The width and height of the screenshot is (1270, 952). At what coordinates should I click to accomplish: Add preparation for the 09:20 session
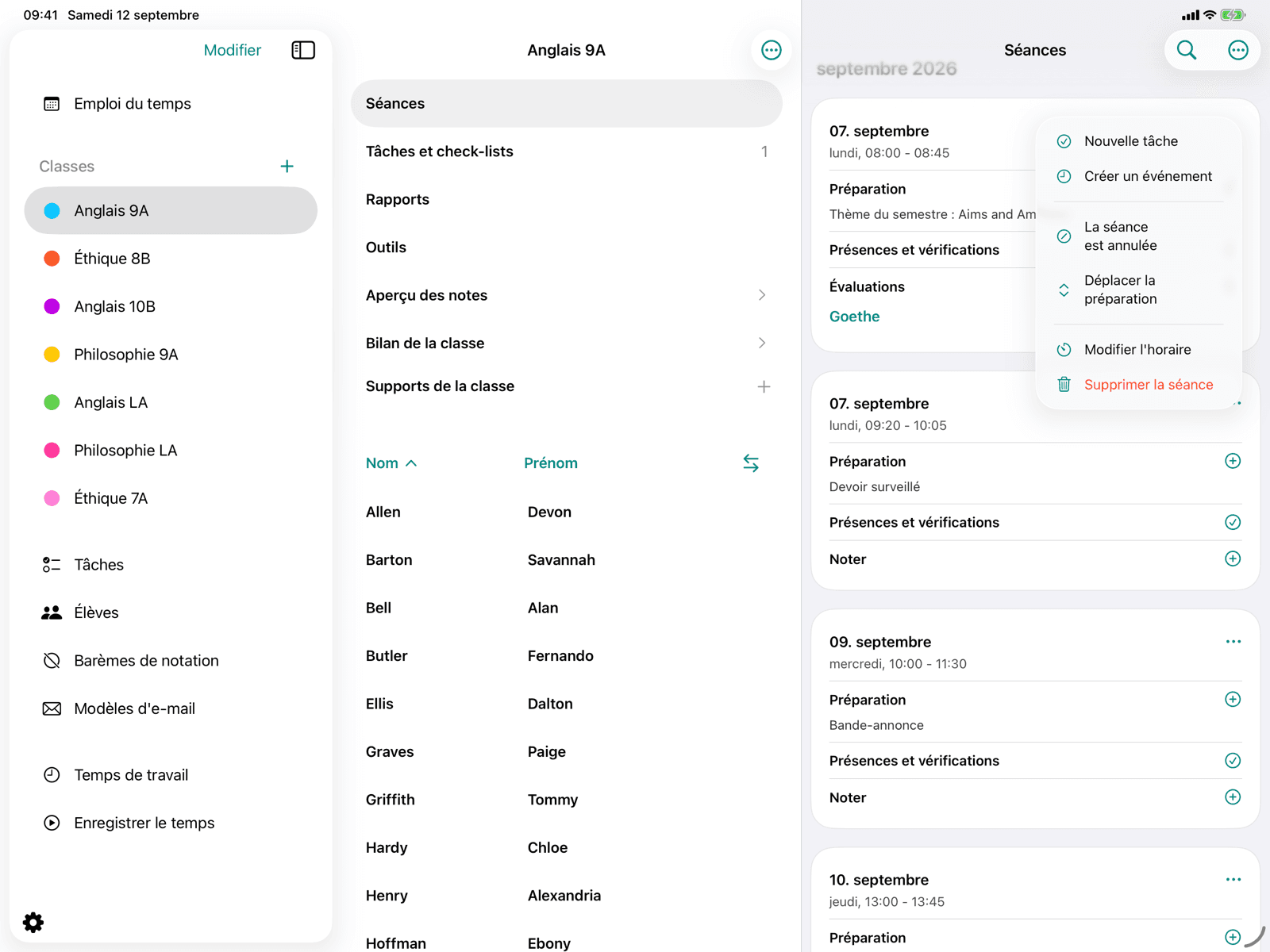click(1233, 461)
